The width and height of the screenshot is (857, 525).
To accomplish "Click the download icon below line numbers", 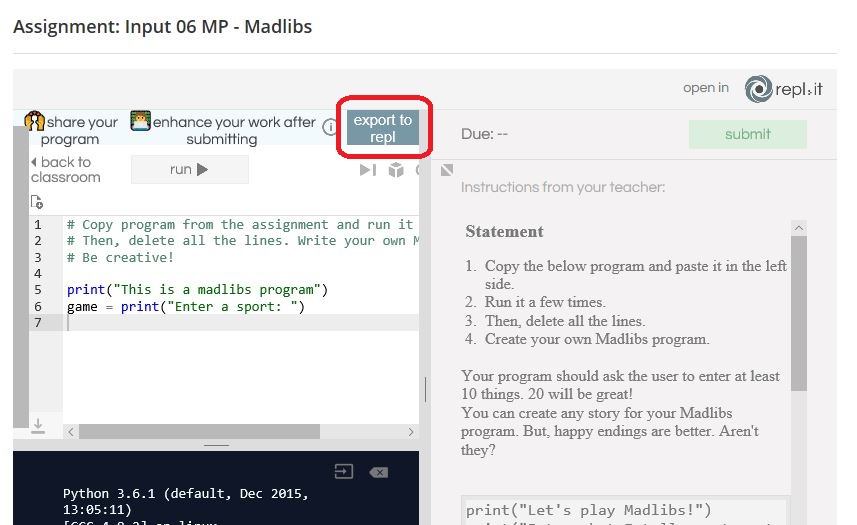I will tap(37, 425).
